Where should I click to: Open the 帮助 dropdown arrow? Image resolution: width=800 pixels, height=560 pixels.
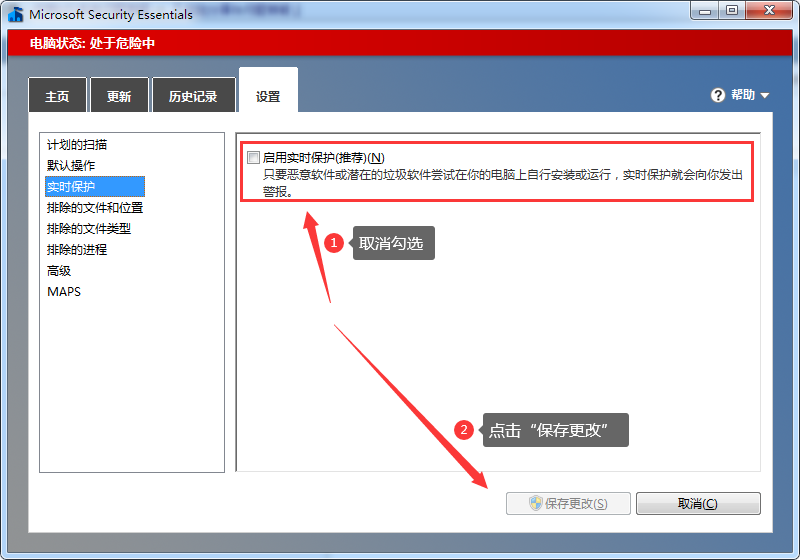pyautogui.click(x=764, y=95)
